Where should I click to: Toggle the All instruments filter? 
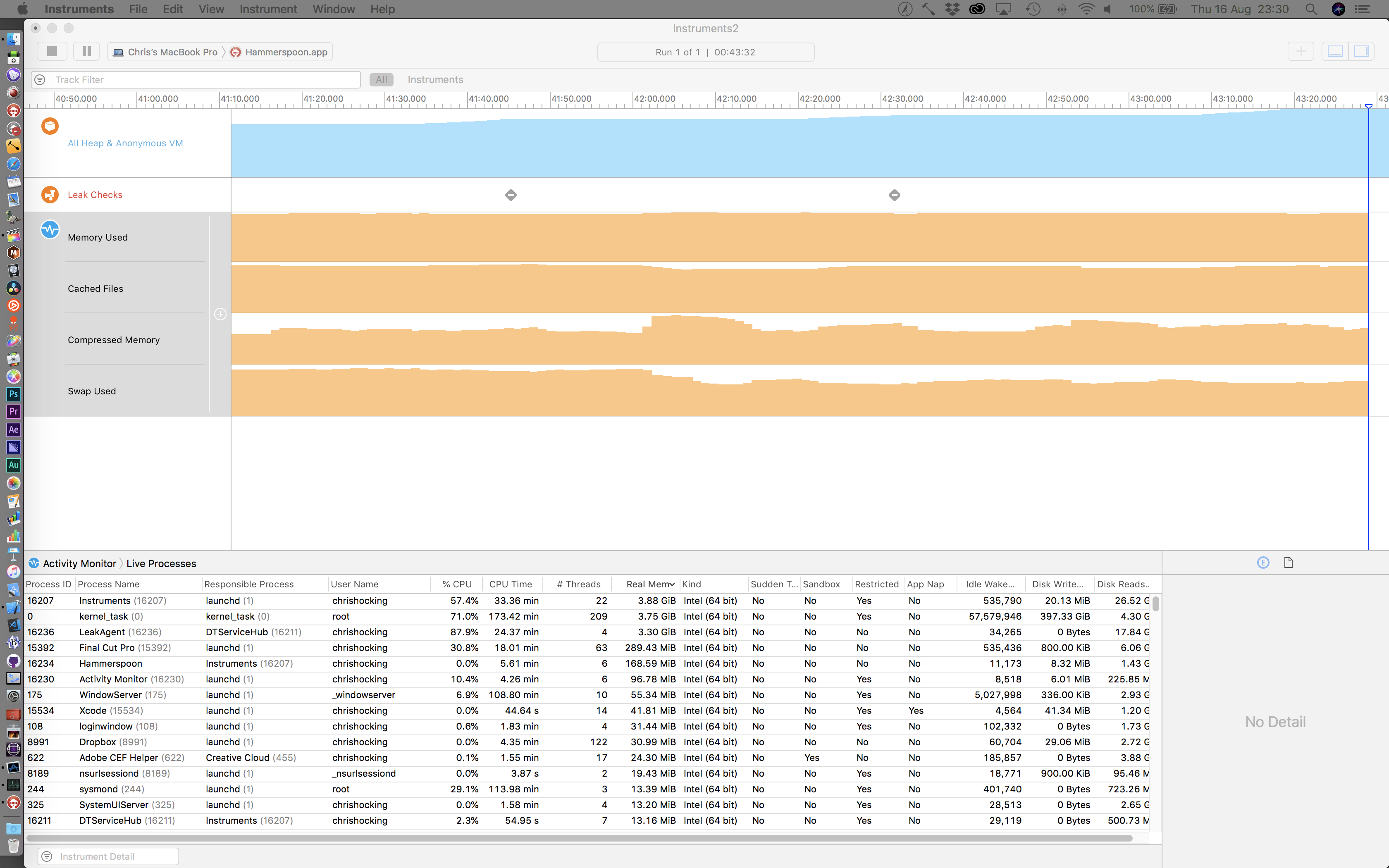[381, 79]
